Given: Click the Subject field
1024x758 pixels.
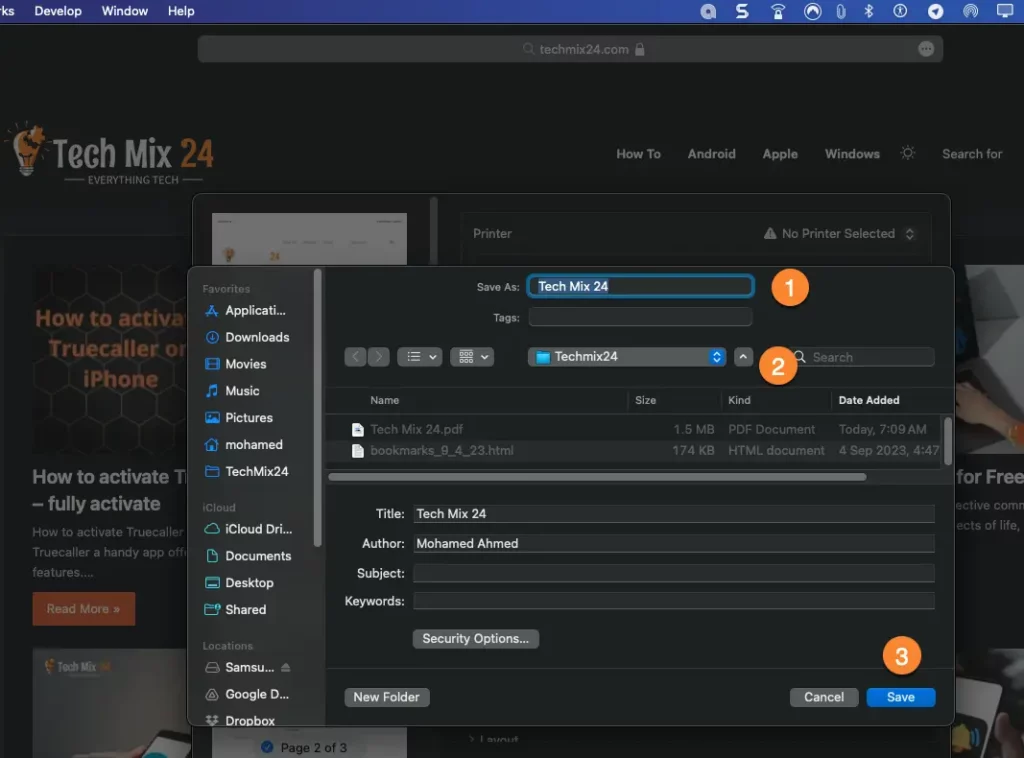Looking at the screenshot, I should tap(673, 573).
